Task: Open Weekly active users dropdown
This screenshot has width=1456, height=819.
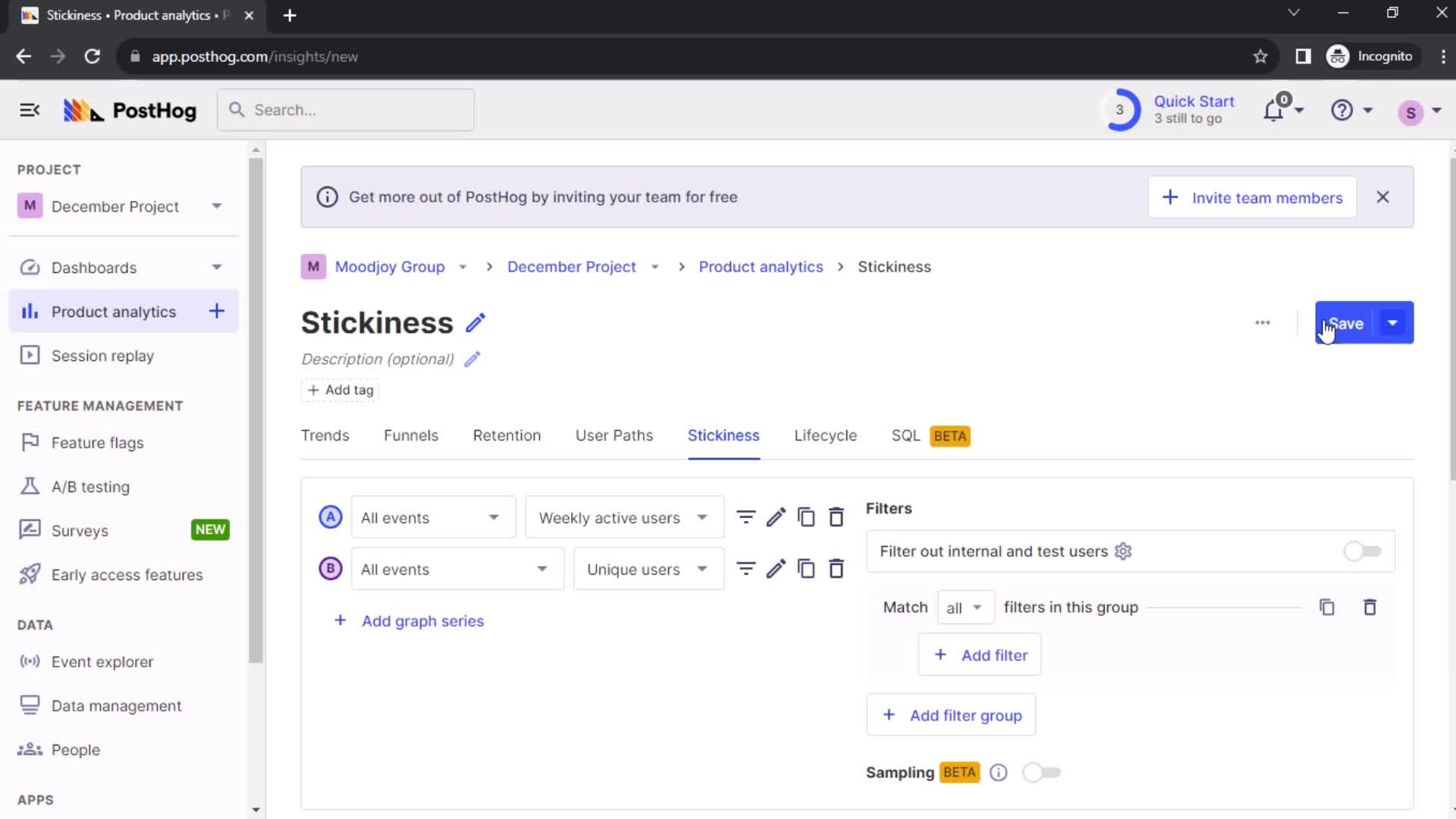Action: click(625, 517)
